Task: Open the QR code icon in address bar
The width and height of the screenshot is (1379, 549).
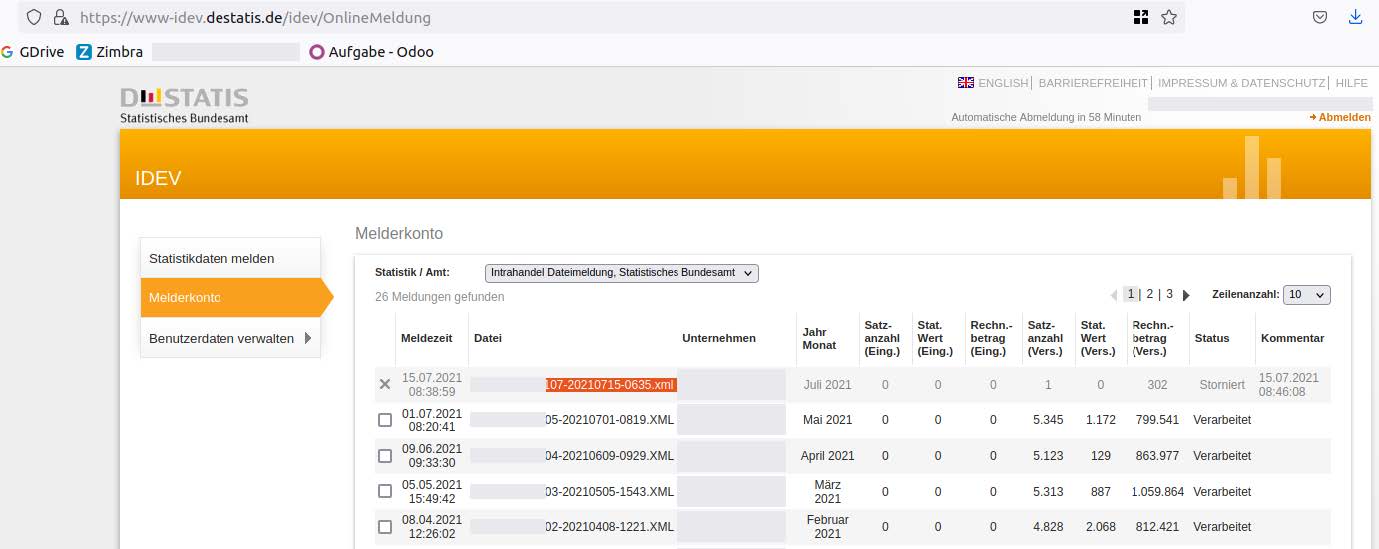Action: point(1141,17)
